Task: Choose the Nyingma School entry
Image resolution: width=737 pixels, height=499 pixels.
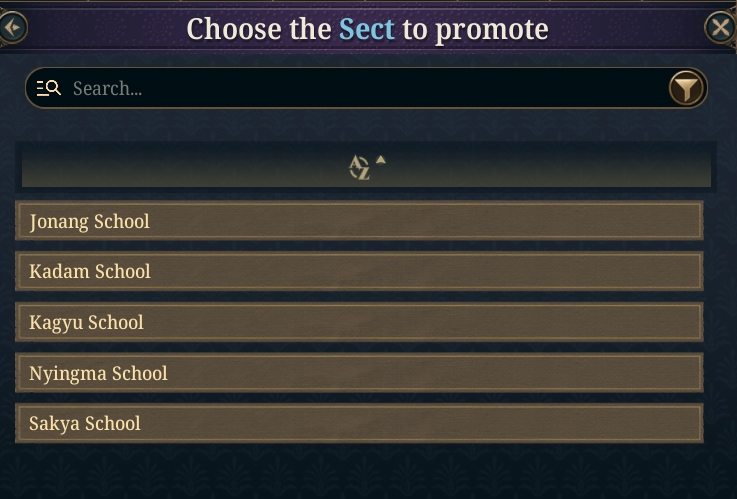Action: [x=360, y=373]
